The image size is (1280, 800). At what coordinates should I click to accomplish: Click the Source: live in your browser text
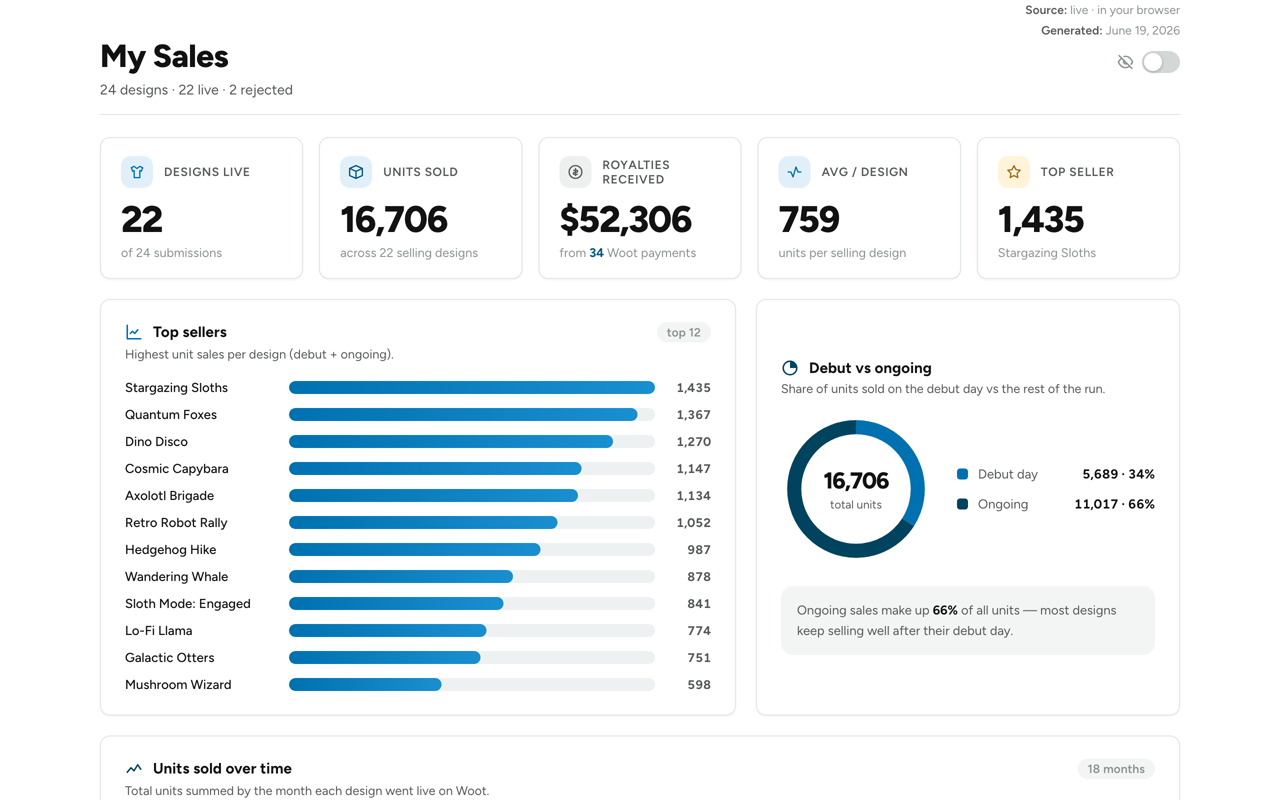(x=1102, y=10)
